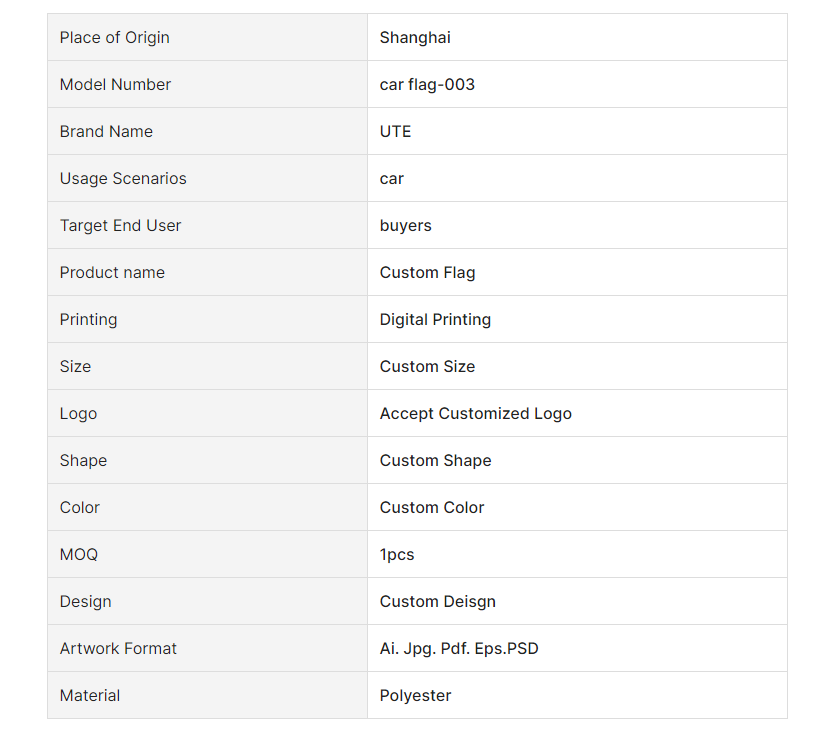
Task: Click the Model Number label
Action: [115, 84]
